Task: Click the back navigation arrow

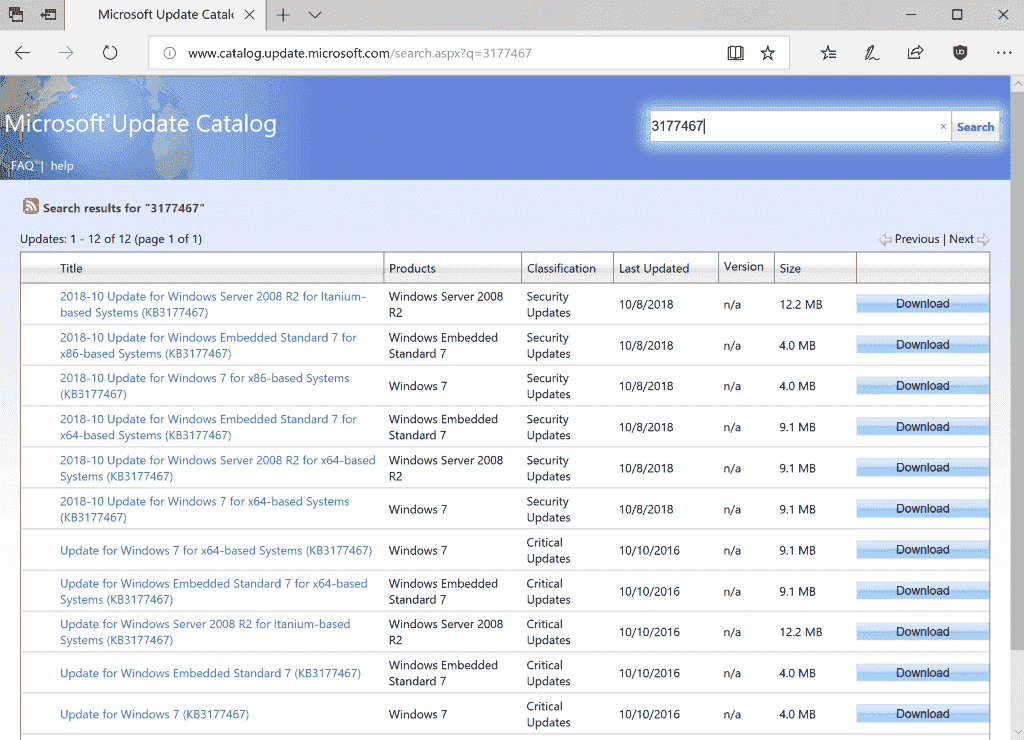Action: pyautogui.click(x=23, y=52)
